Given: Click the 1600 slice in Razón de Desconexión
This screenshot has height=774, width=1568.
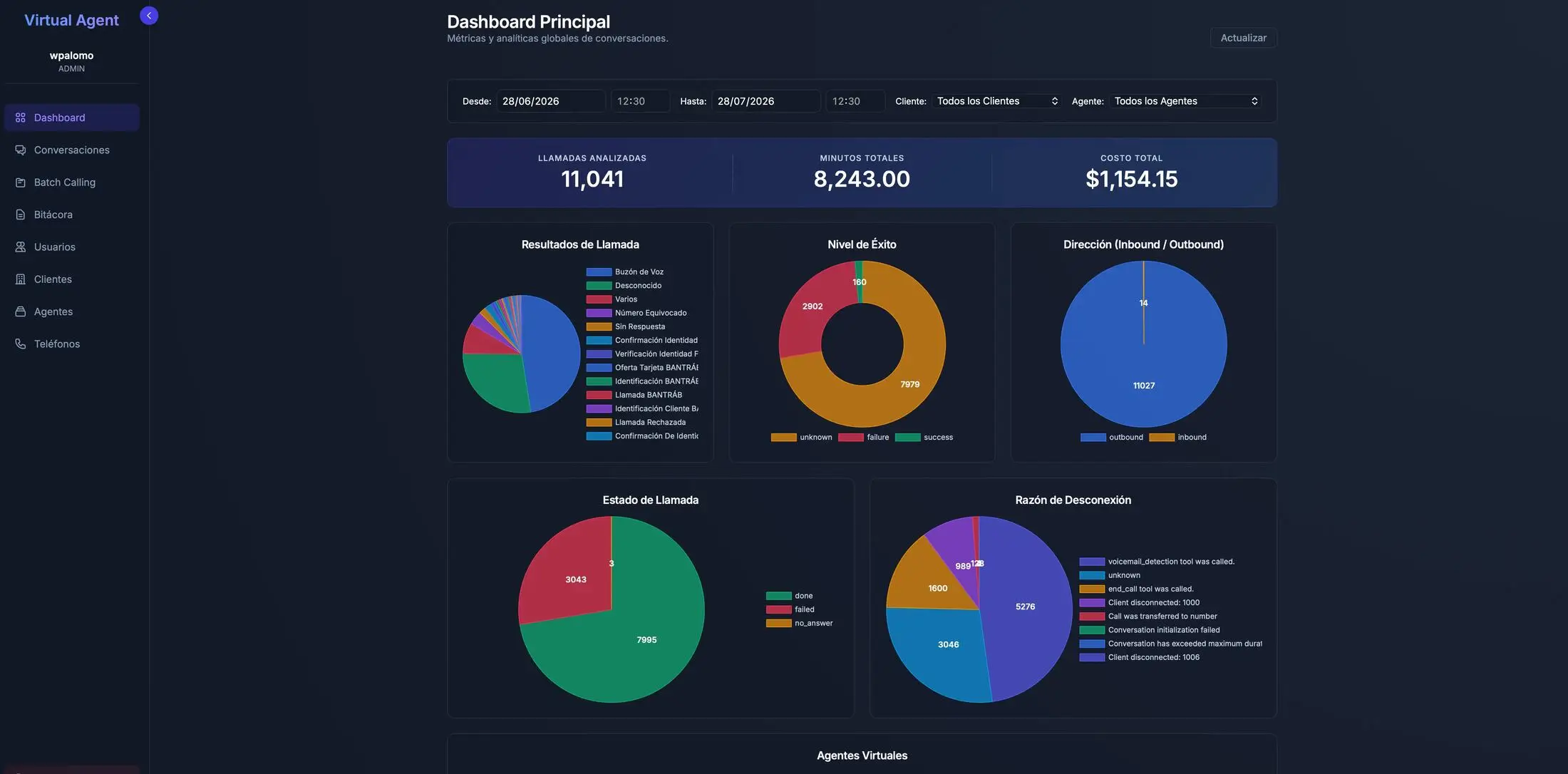Looking at the screenshot, I should click(x=937, y=588).
